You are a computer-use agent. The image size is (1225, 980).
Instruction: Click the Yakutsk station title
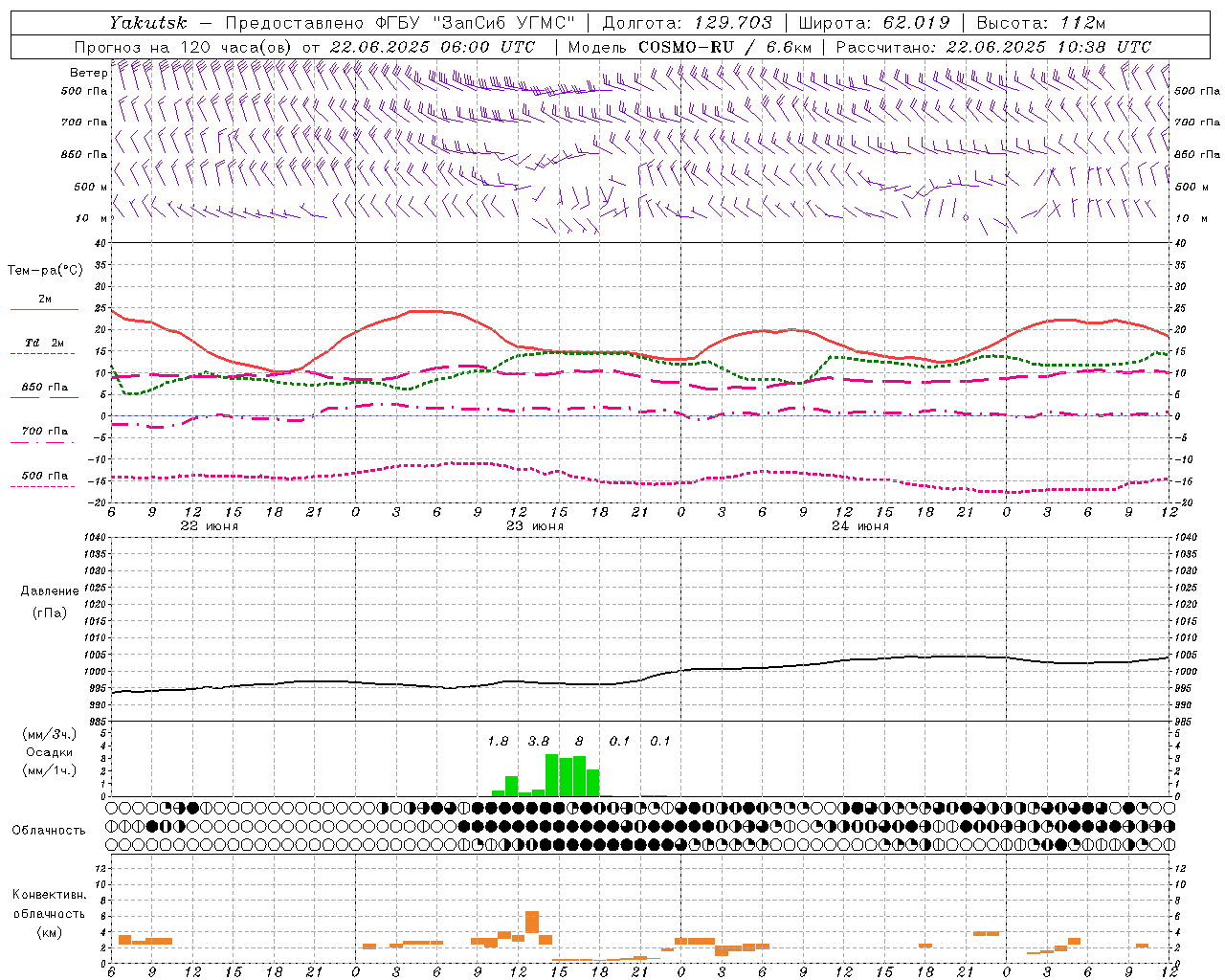tap(146, 23)
